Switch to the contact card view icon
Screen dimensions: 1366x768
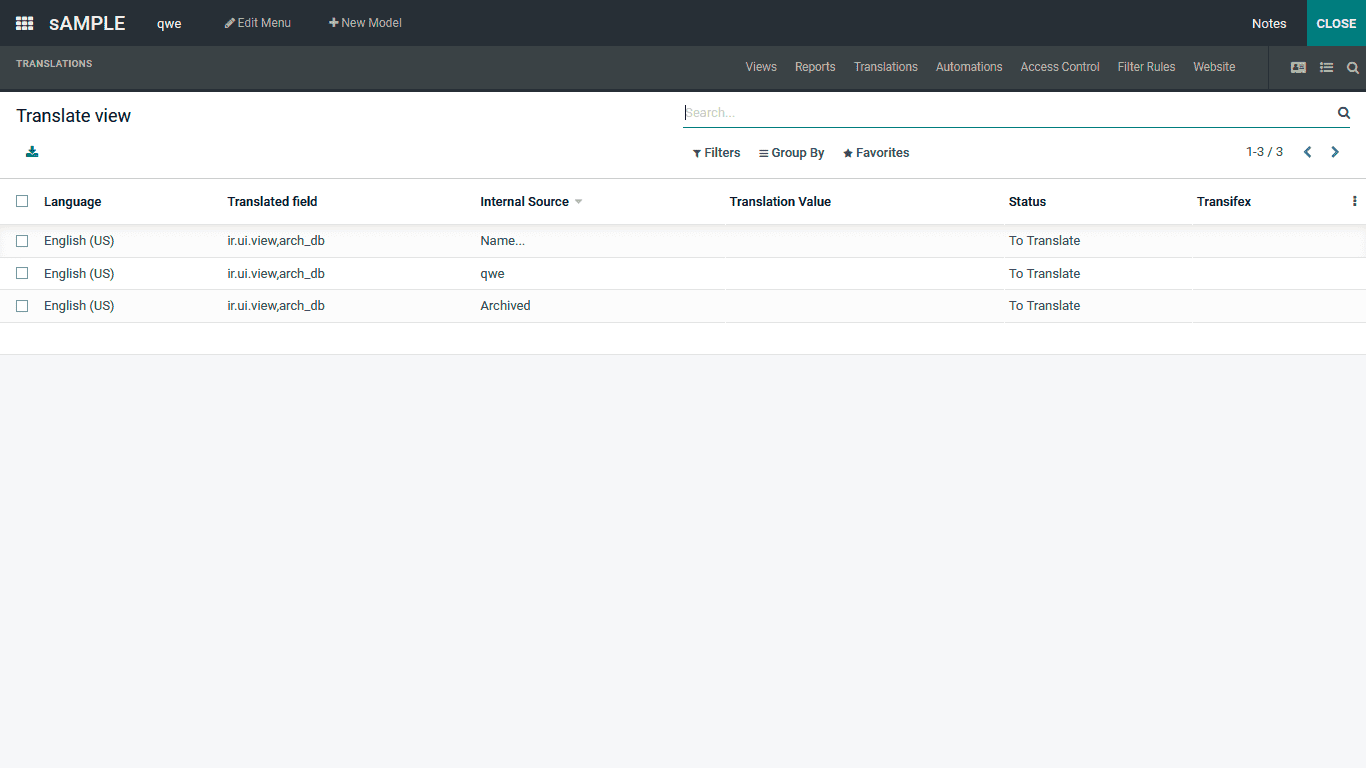tap(1298, 67)
